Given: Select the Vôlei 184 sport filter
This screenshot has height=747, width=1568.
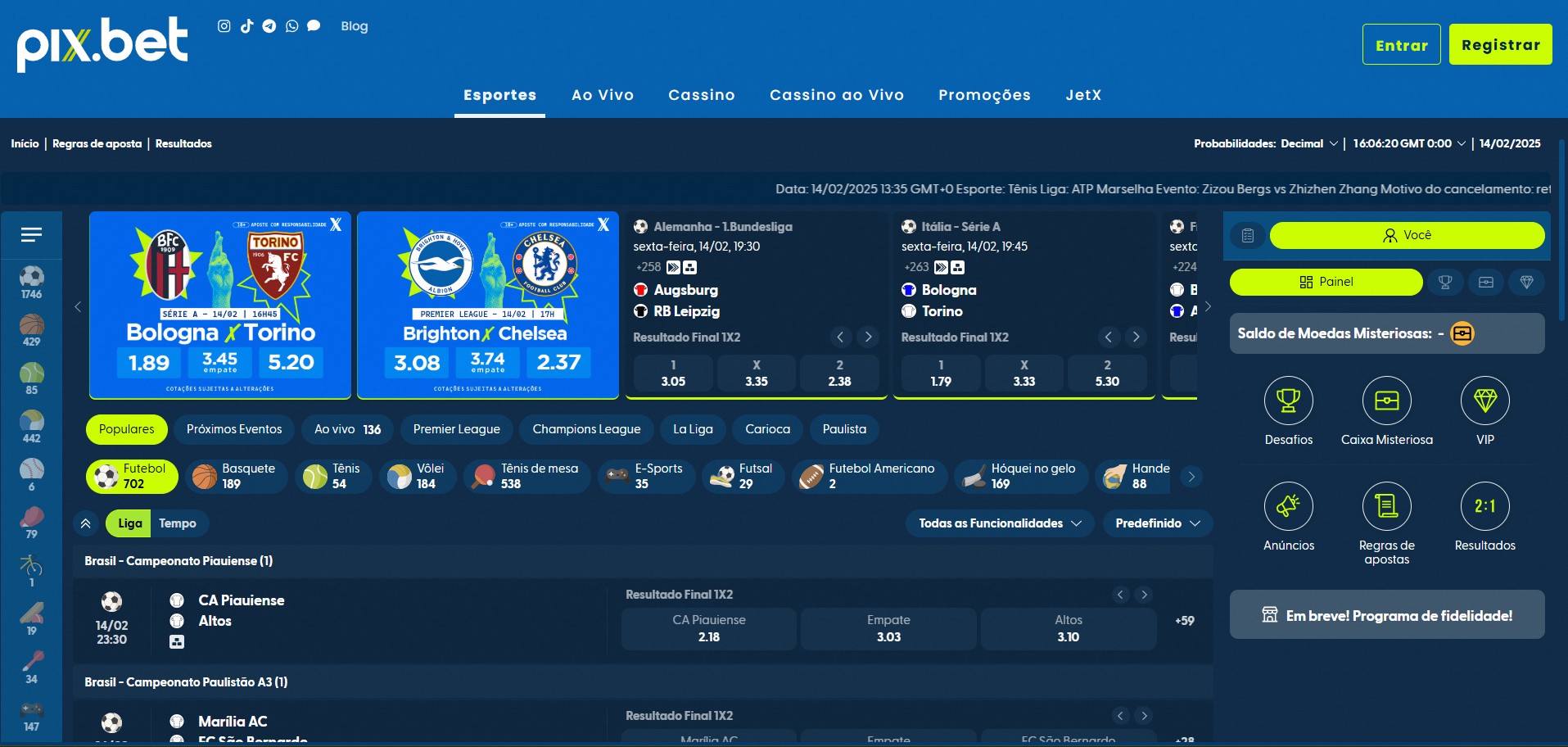Looking at the screenshot, I should click(418, 476).
